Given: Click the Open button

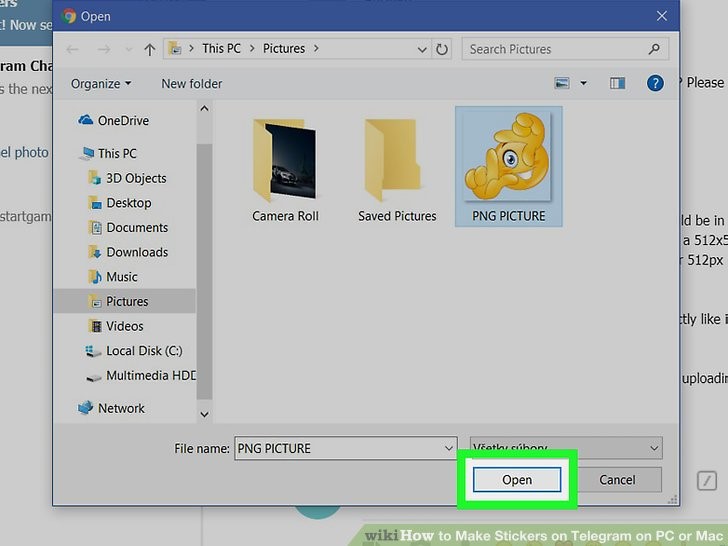Looking at the screenshot, I should [x=517, y=480].
